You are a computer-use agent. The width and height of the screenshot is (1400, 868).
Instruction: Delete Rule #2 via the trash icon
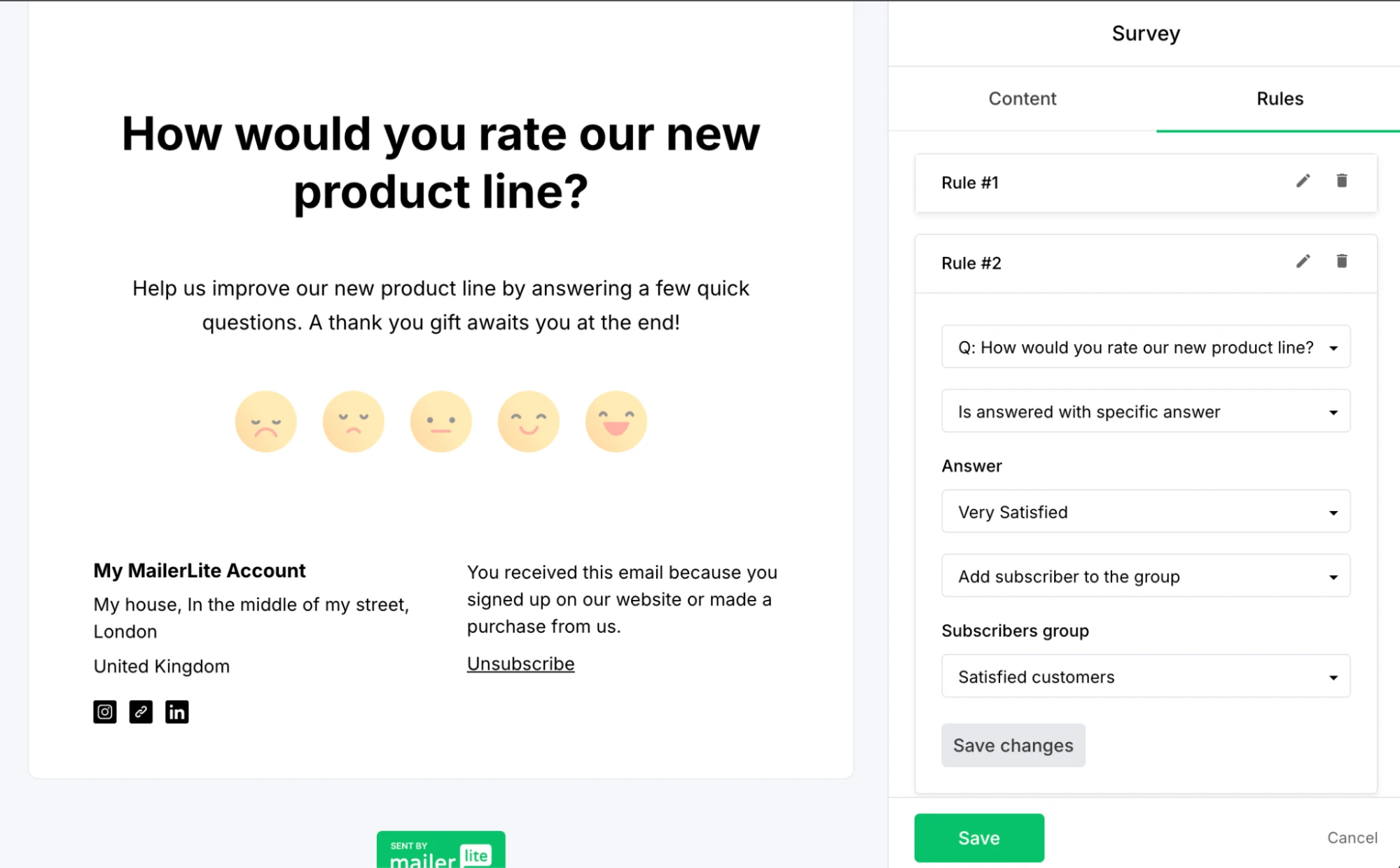1341,261
